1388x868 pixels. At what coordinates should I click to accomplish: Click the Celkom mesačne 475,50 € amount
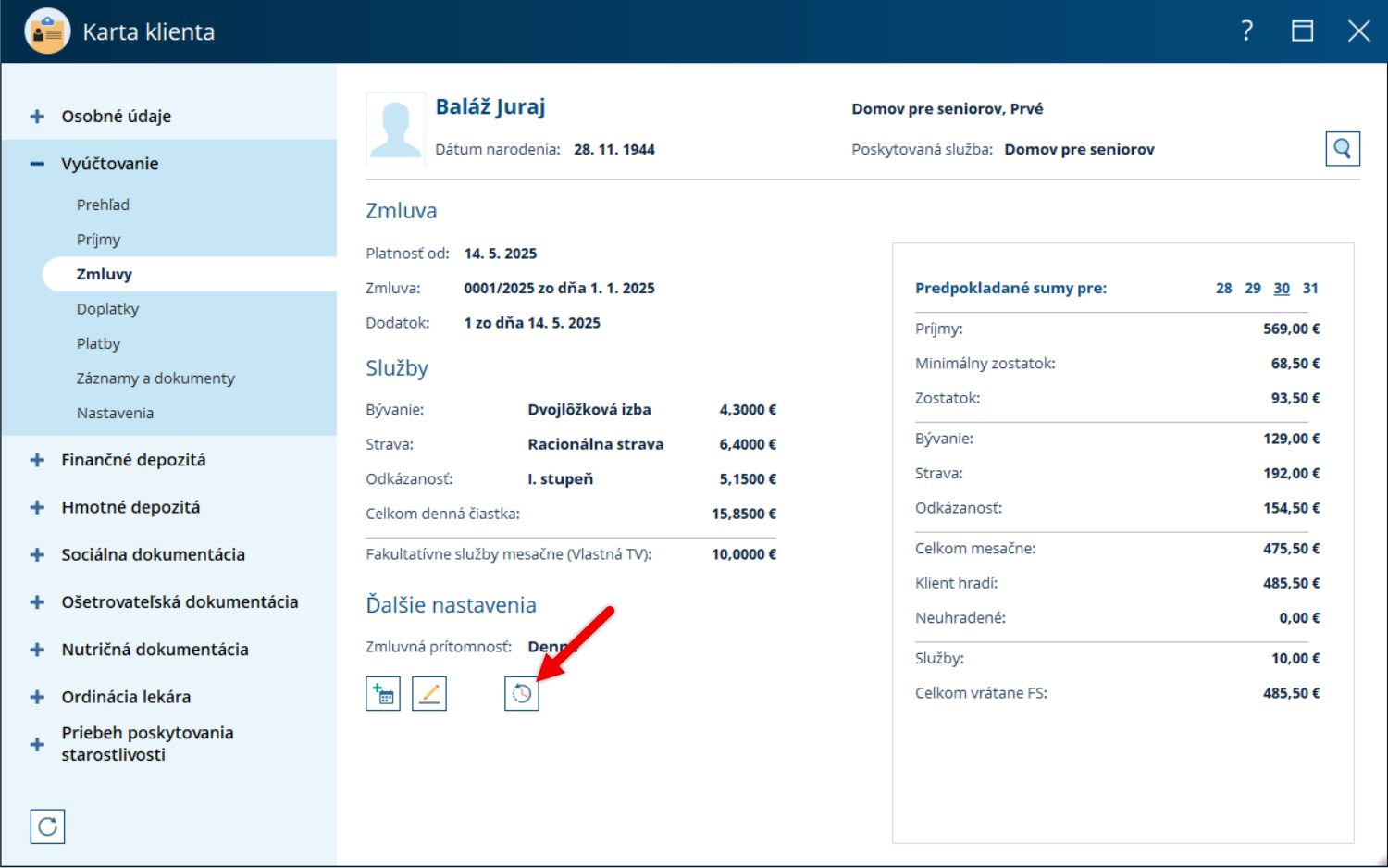pyautogui.click(x=1292, y=548)
